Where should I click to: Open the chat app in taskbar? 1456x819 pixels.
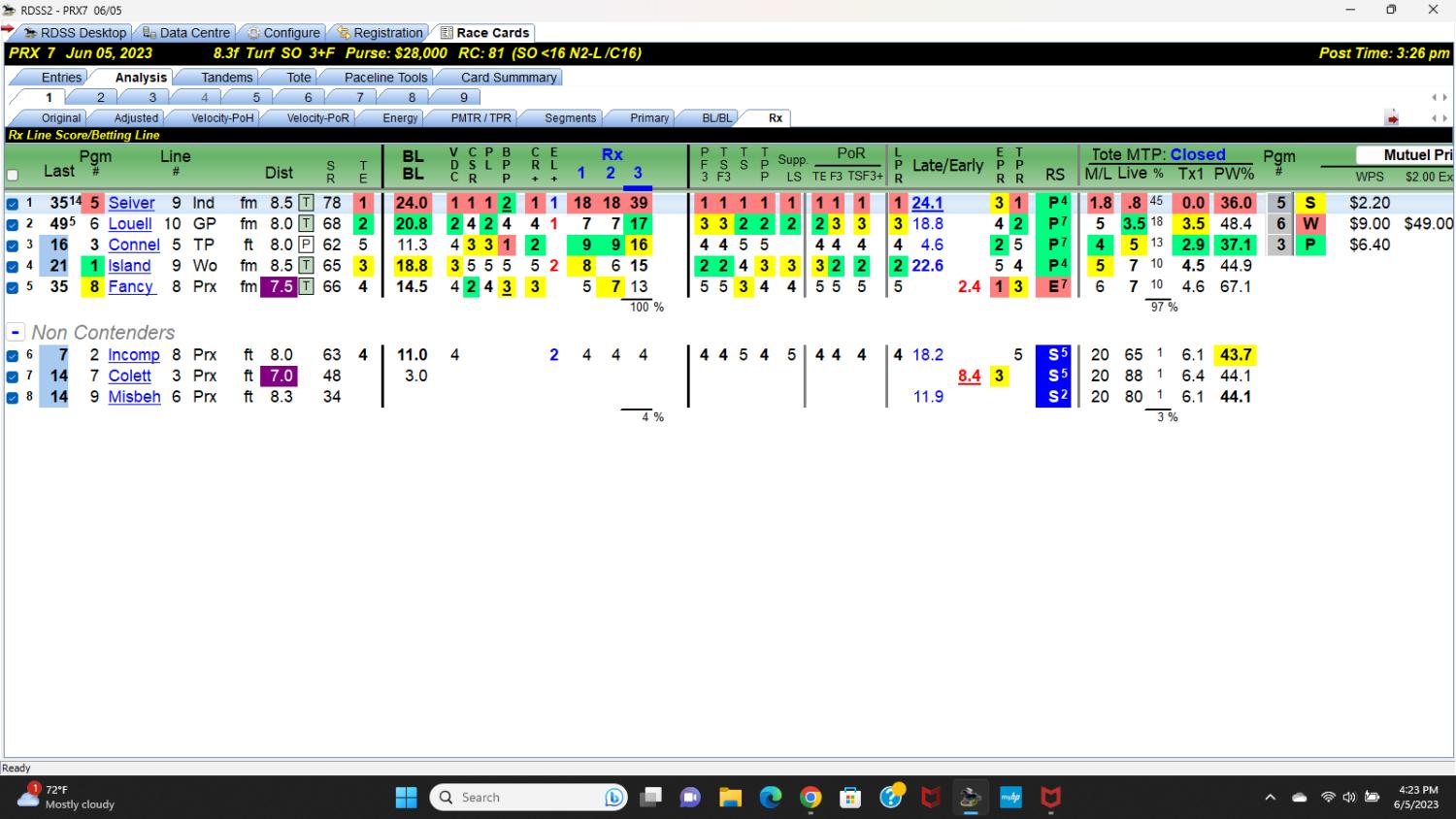tap(690, 798)
